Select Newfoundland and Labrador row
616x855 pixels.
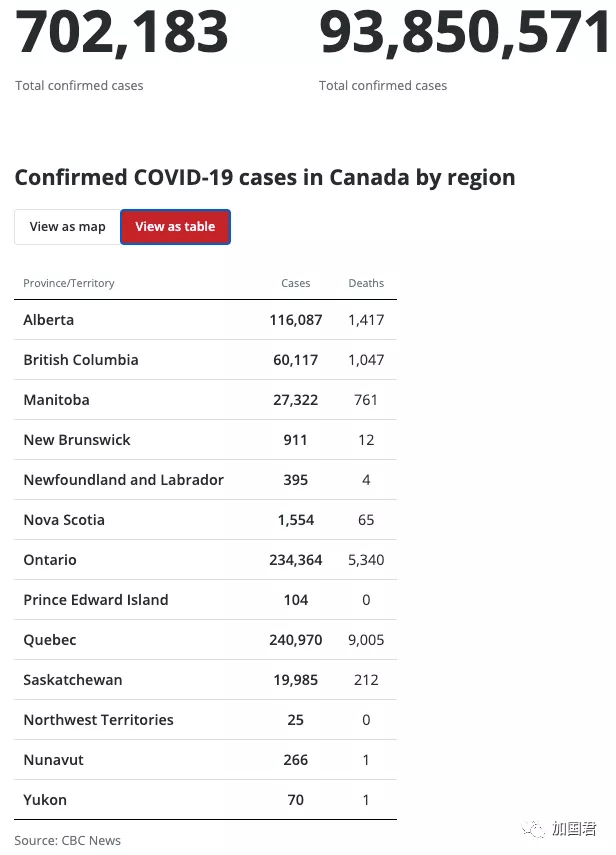click(206, 480)
